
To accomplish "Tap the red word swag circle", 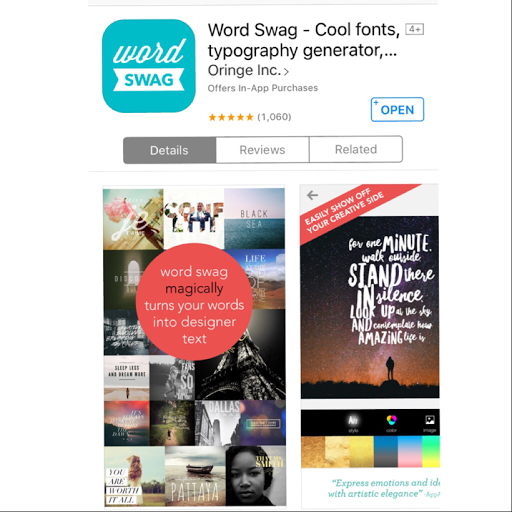I will [x=194, y=302].
